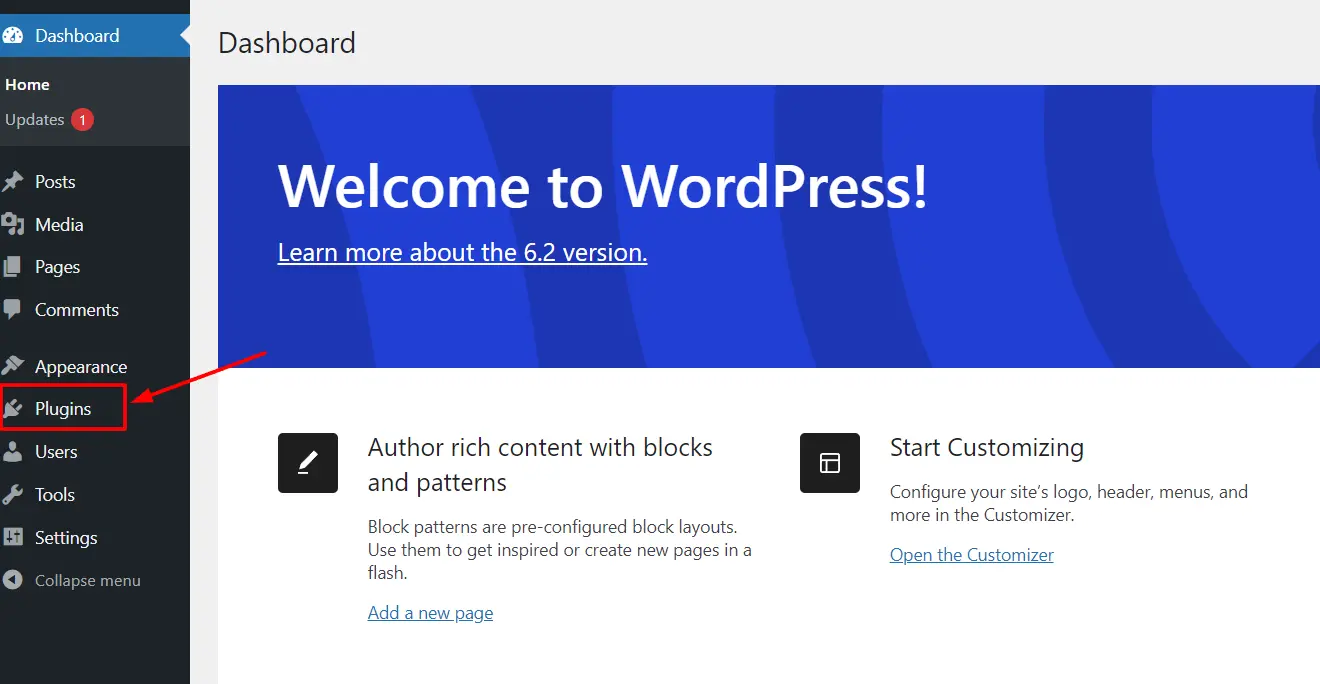
Task: Click the Block patterns description paragraph
Action: (x=560, y=550)
